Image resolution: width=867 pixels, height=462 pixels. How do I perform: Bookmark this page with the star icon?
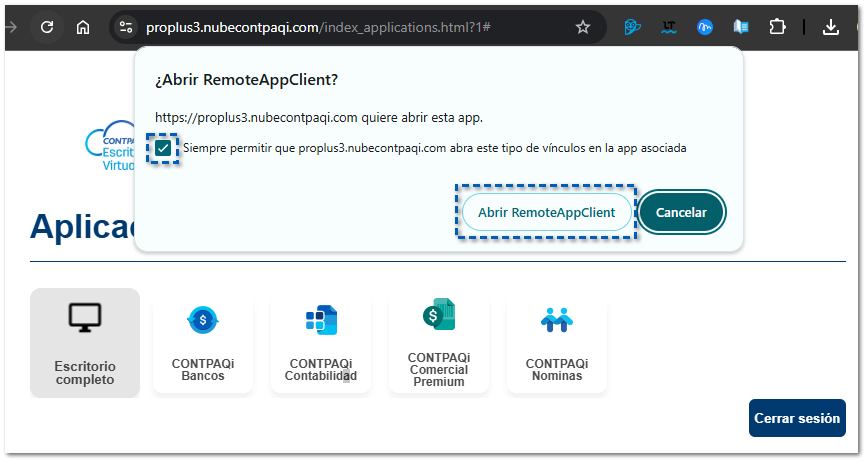583,27
